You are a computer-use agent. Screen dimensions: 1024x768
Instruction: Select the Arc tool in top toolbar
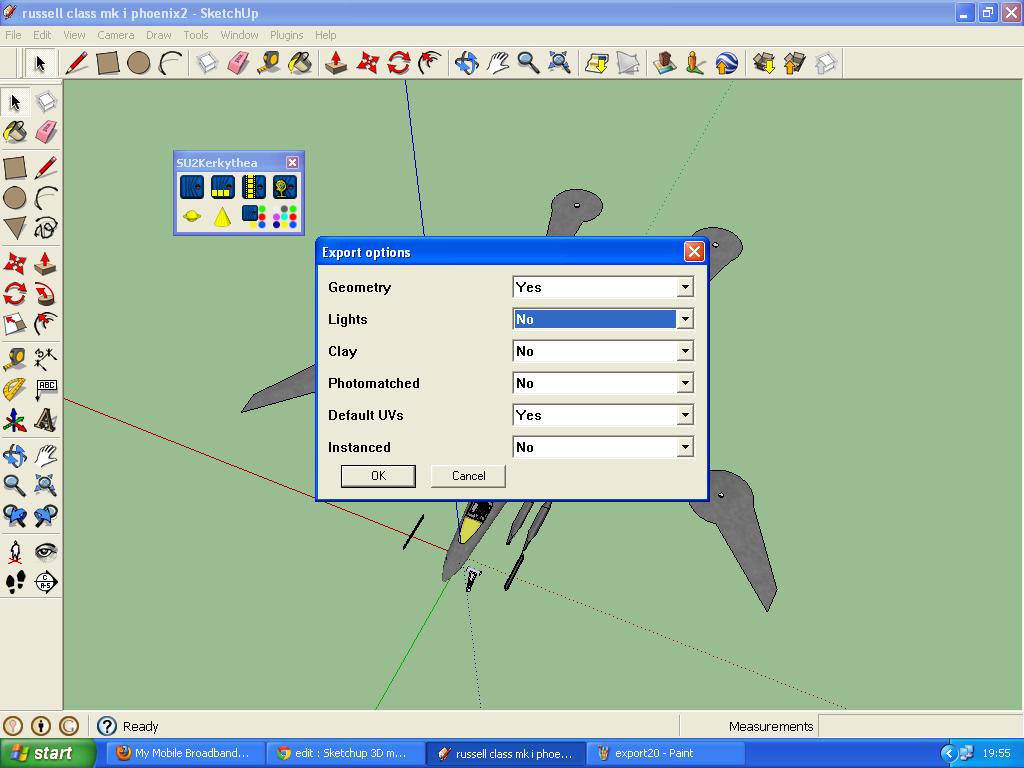pyautogui.click(x=170, y=63)
